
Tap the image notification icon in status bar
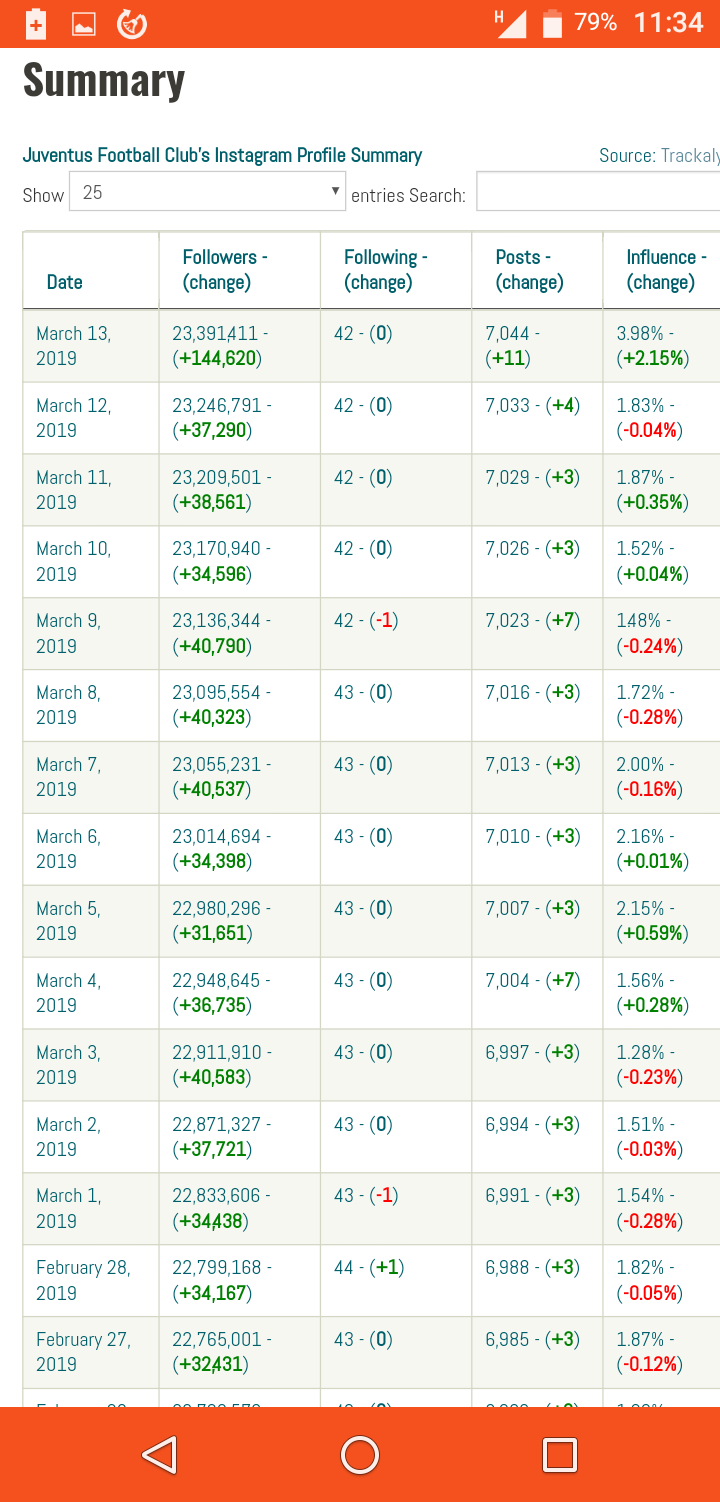[84, 25]
